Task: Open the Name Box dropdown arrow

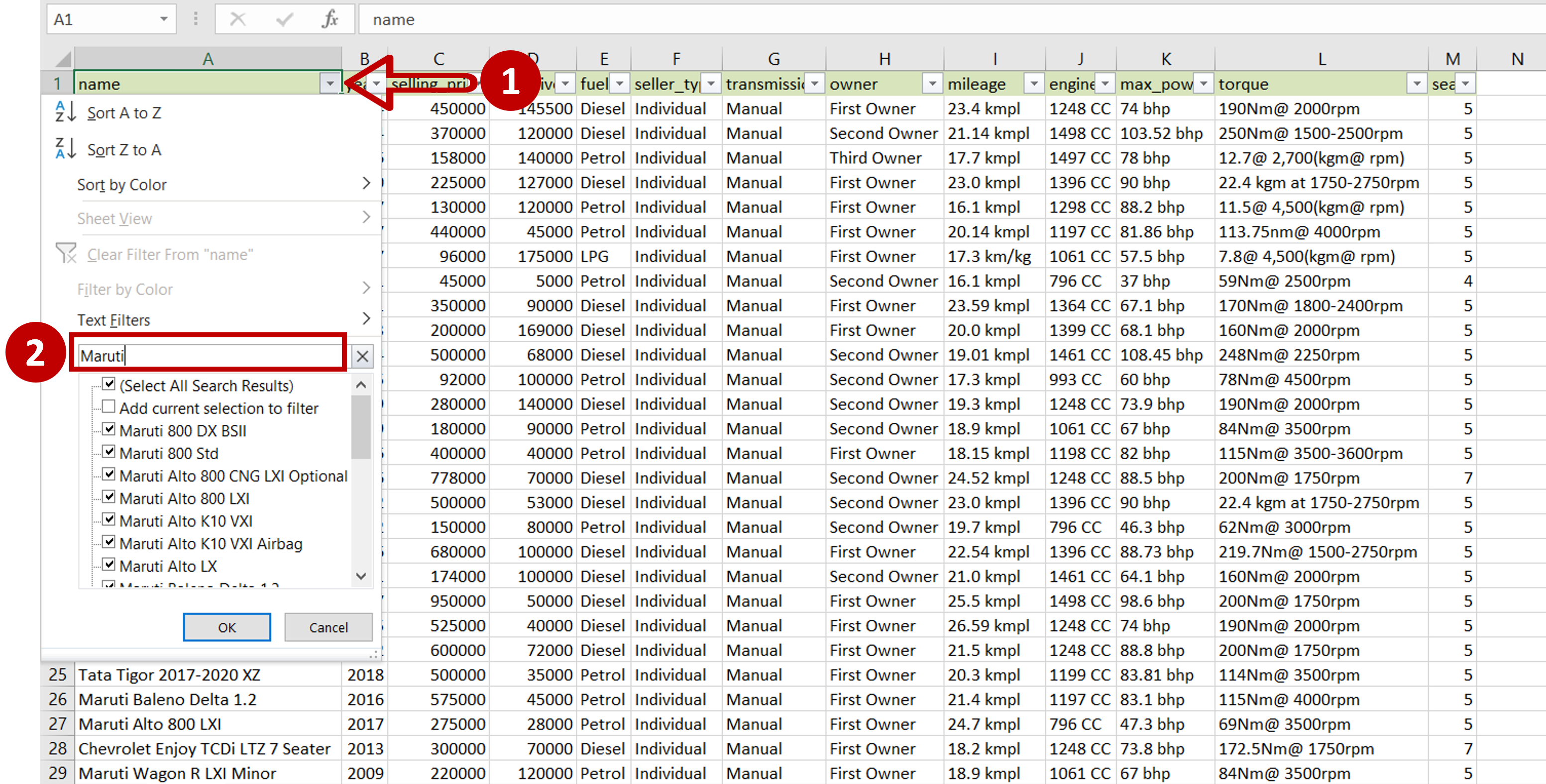Action: point(164,19)
